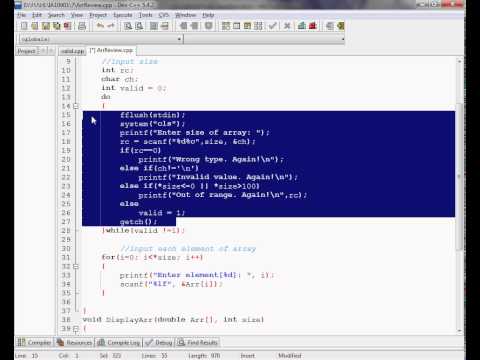Screen dimensions: 480x360
Task: Open the Tools menu
Action: click(x=145, y=15)
